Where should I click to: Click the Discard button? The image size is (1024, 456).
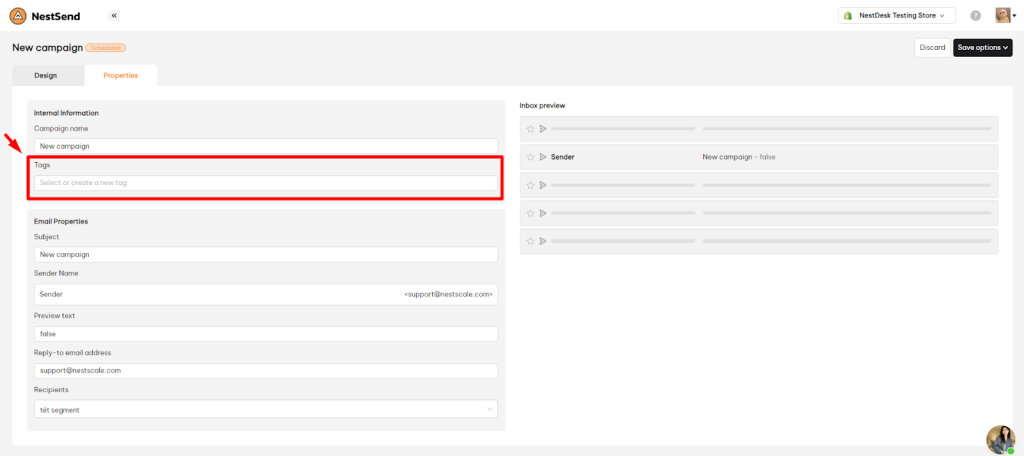pyautogui.click(x=933, y=48)
